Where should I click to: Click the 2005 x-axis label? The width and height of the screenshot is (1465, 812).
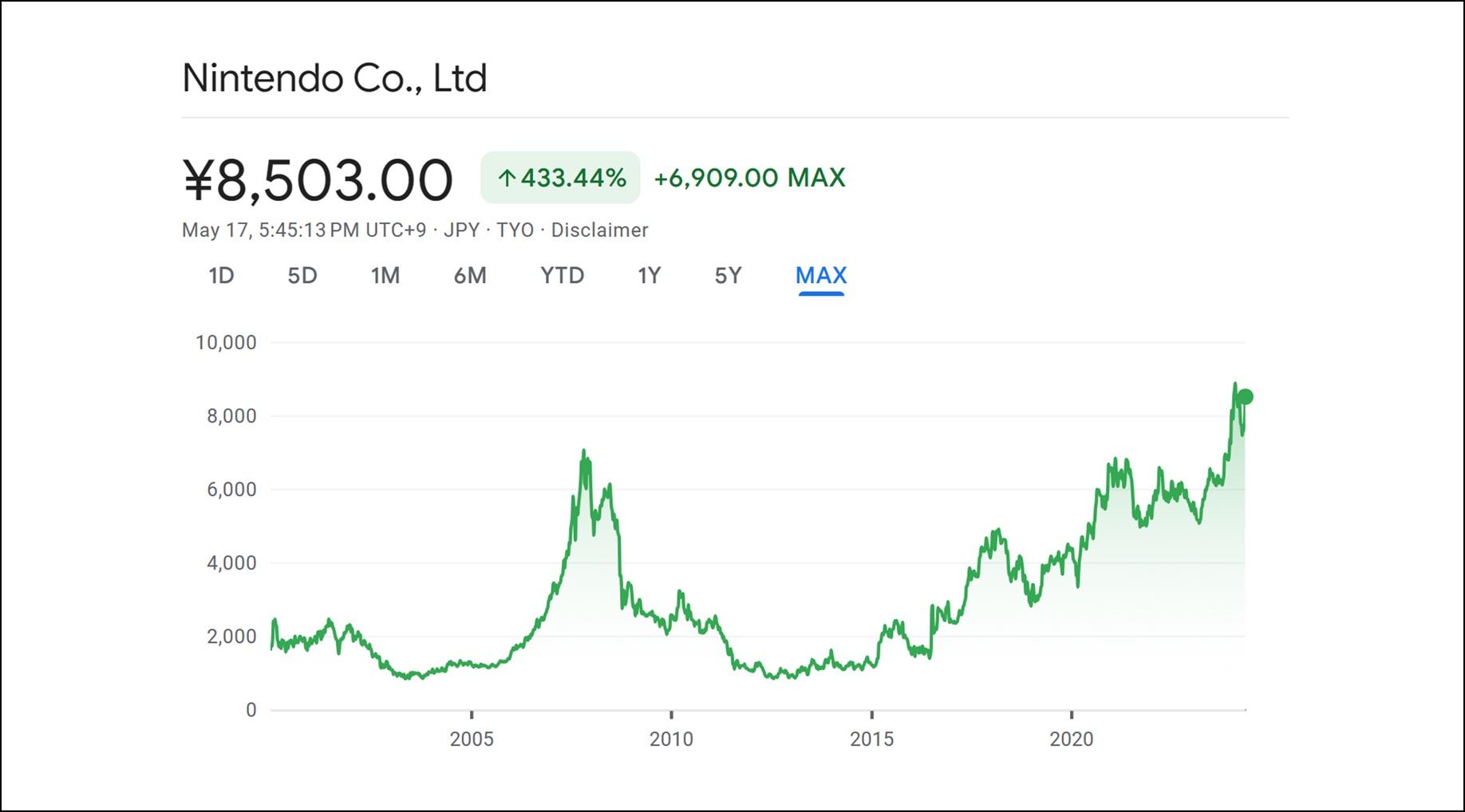pos(472,739)
